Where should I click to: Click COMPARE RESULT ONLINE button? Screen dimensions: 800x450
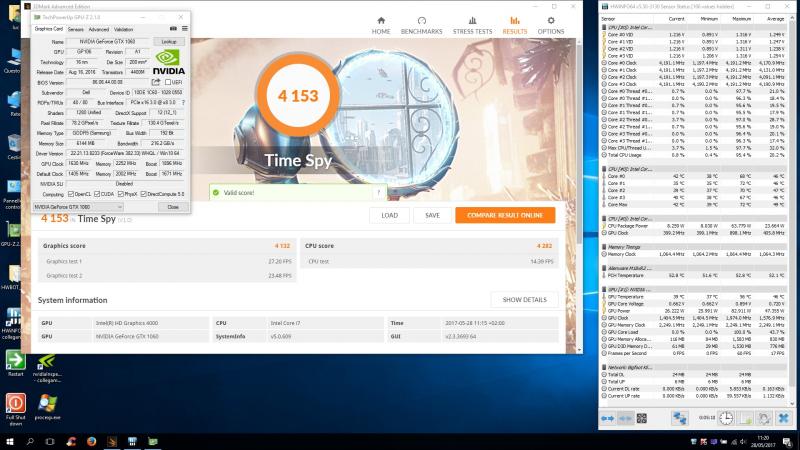tap(505, 215)
